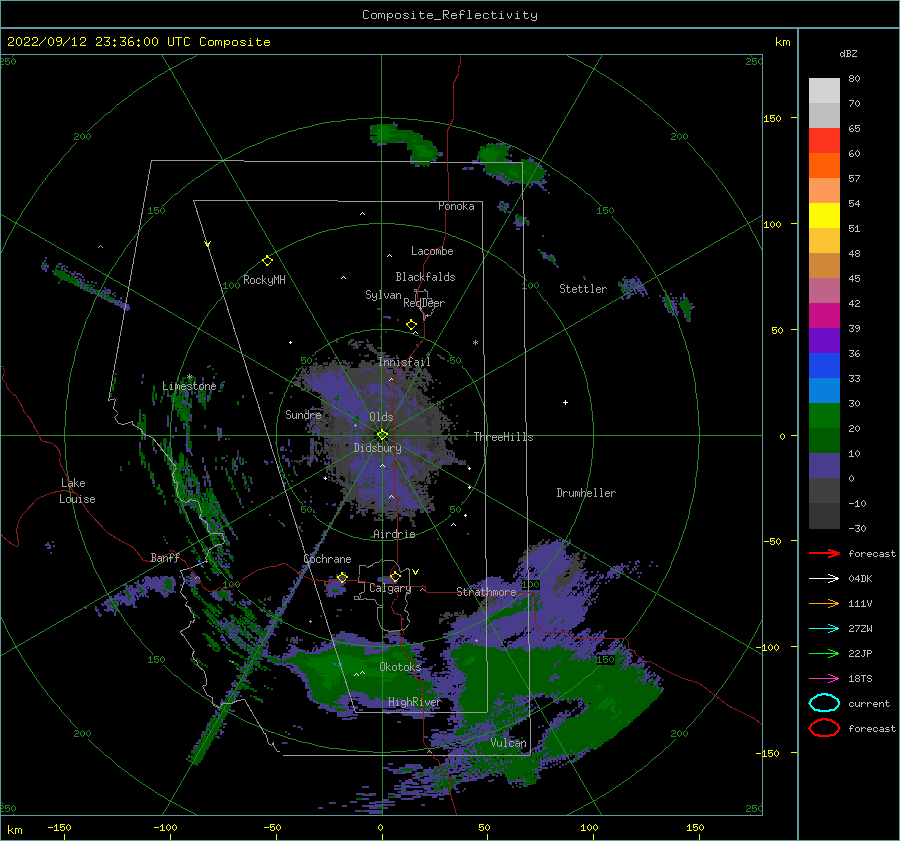Image resolution: width=900 pixels, height=841 pixels.
Task: Click the Lake Louise label
Action: (x=77, y=491)
